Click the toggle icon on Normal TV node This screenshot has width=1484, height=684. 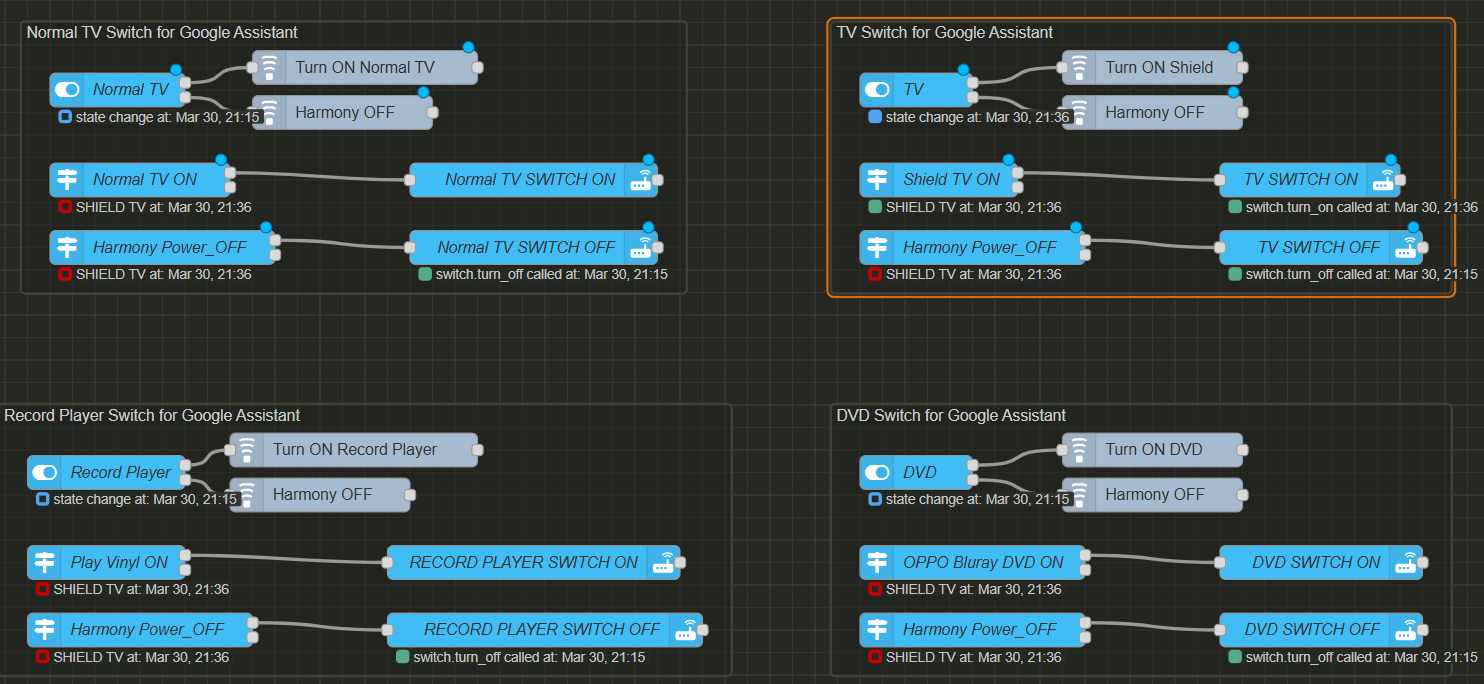tap(67, 90)
